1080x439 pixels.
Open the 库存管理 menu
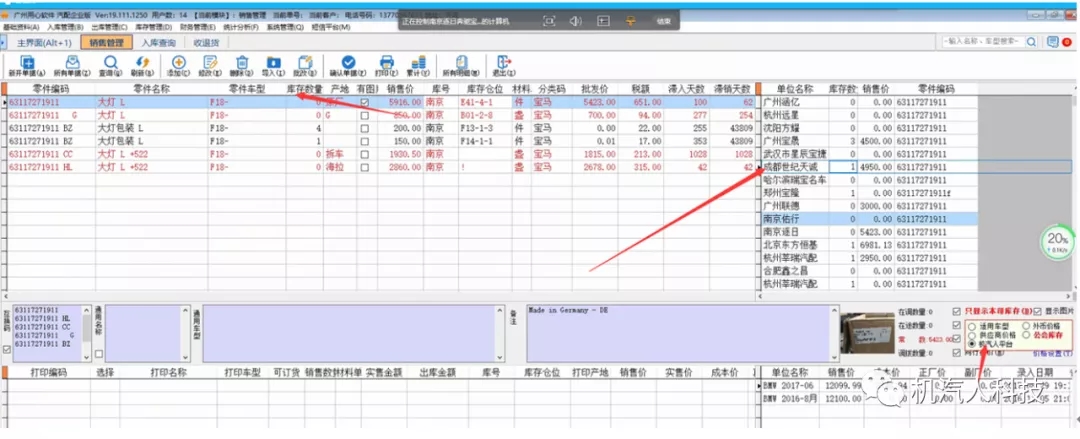152,27
